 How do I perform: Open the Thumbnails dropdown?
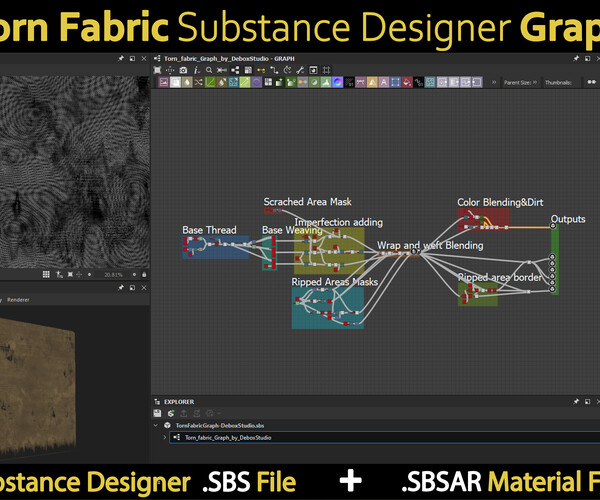558,82
